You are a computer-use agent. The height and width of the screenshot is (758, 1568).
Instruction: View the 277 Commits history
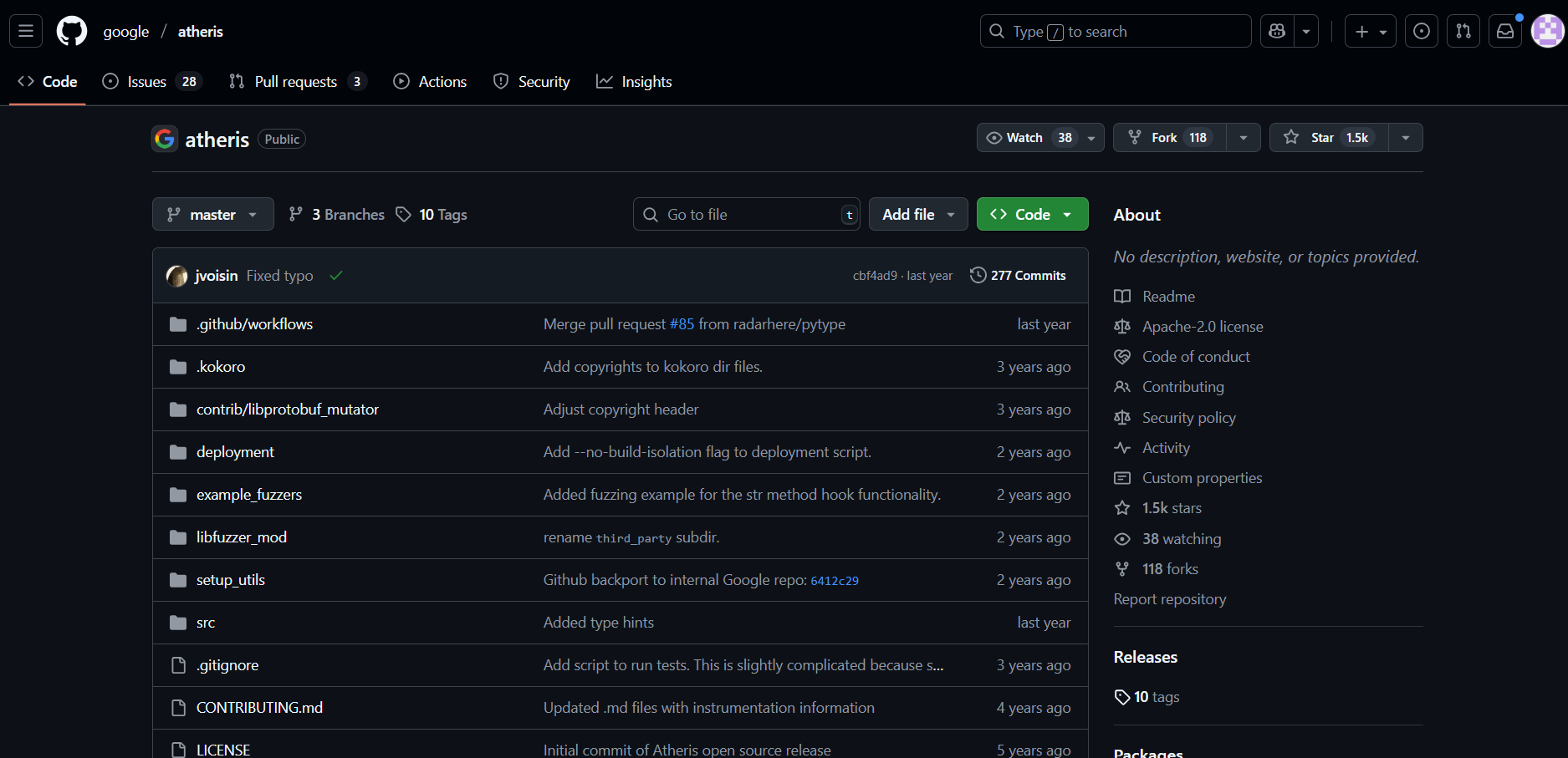click(1018, 276)
